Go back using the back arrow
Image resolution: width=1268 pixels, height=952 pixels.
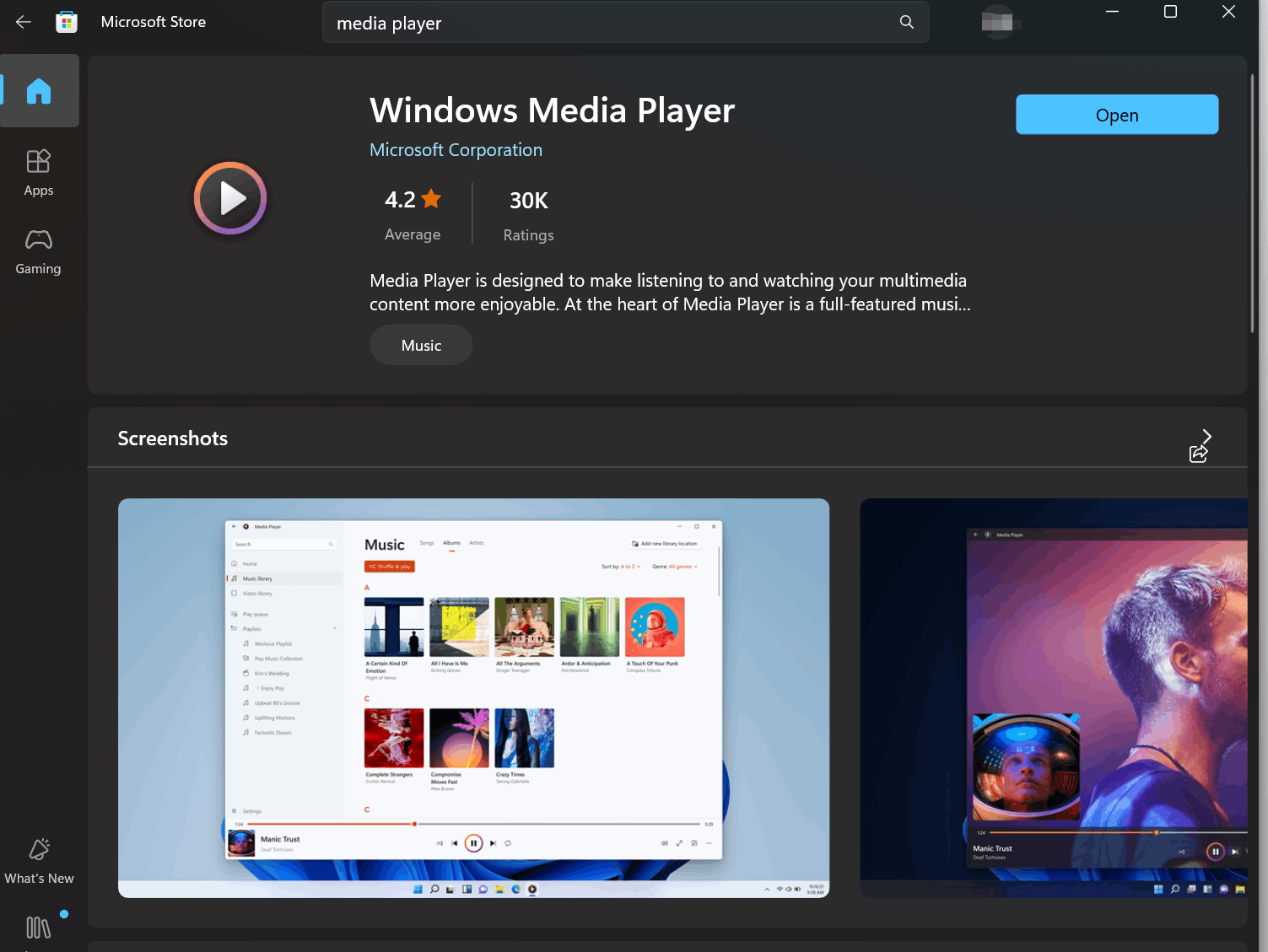(24, 22)
